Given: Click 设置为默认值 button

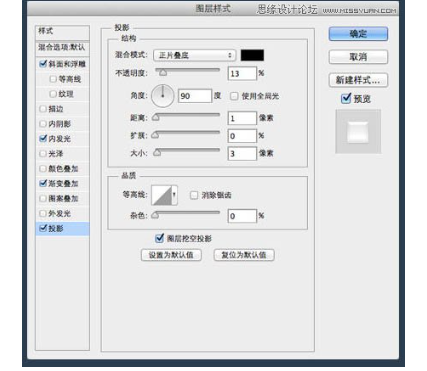Looking at the screenshot, I should tap(171, 255).
